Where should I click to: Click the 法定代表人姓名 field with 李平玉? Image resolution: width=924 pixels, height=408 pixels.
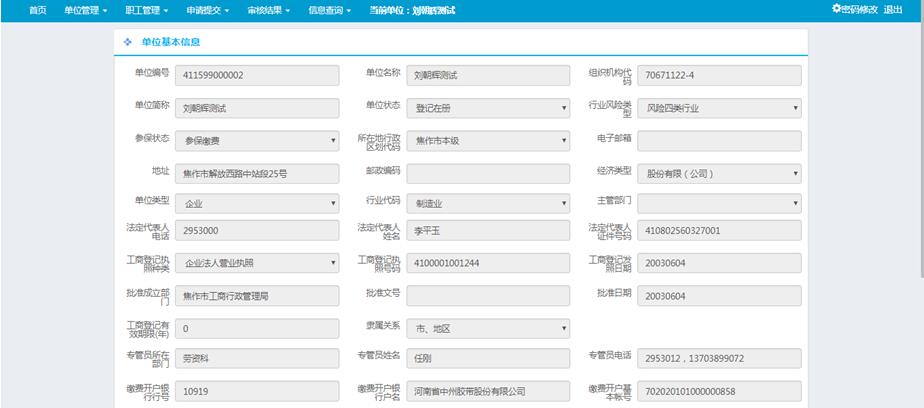[x=488, y=232]
